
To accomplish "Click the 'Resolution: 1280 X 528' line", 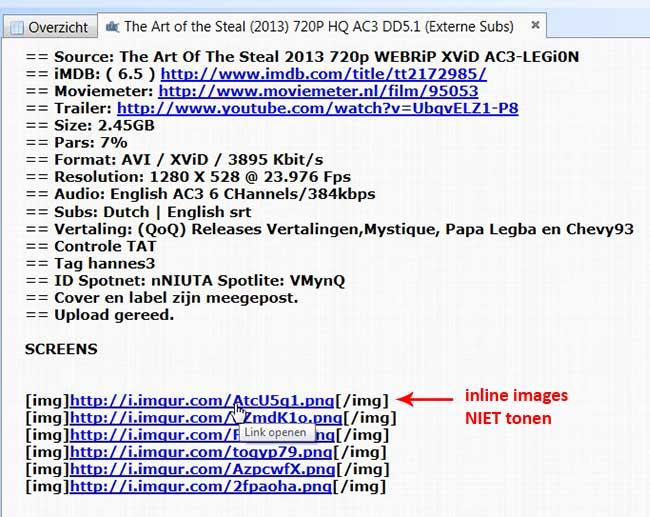I will click(x=188, y=177).
